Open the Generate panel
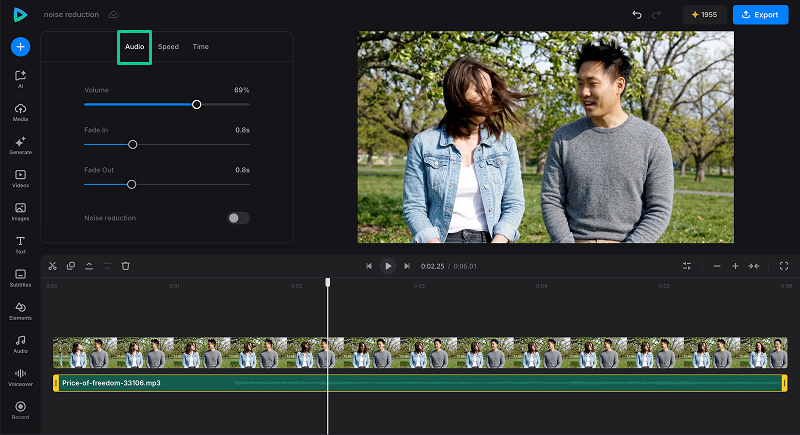The height and width of the screenshot is (435, 800). click(x=20, y=145)
